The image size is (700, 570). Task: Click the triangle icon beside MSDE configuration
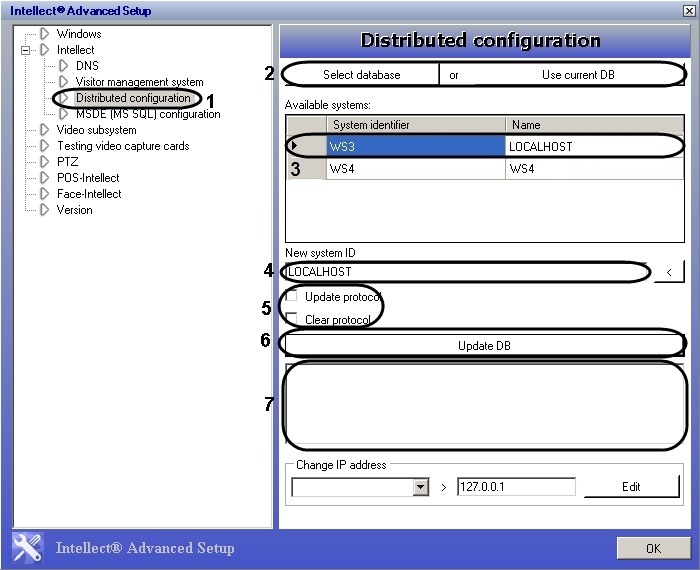63,114
